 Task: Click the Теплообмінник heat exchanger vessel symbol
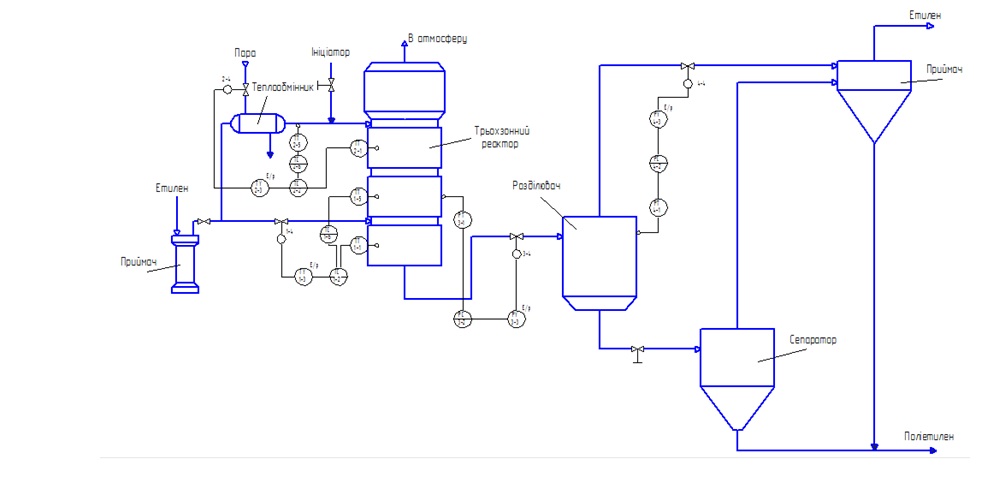(257, 124)
